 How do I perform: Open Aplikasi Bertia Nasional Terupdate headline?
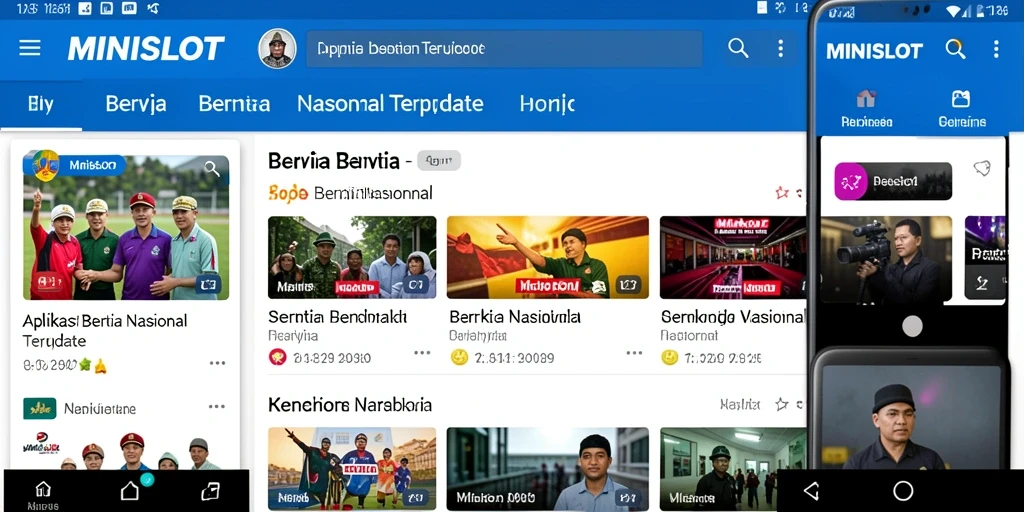[104, 330]
